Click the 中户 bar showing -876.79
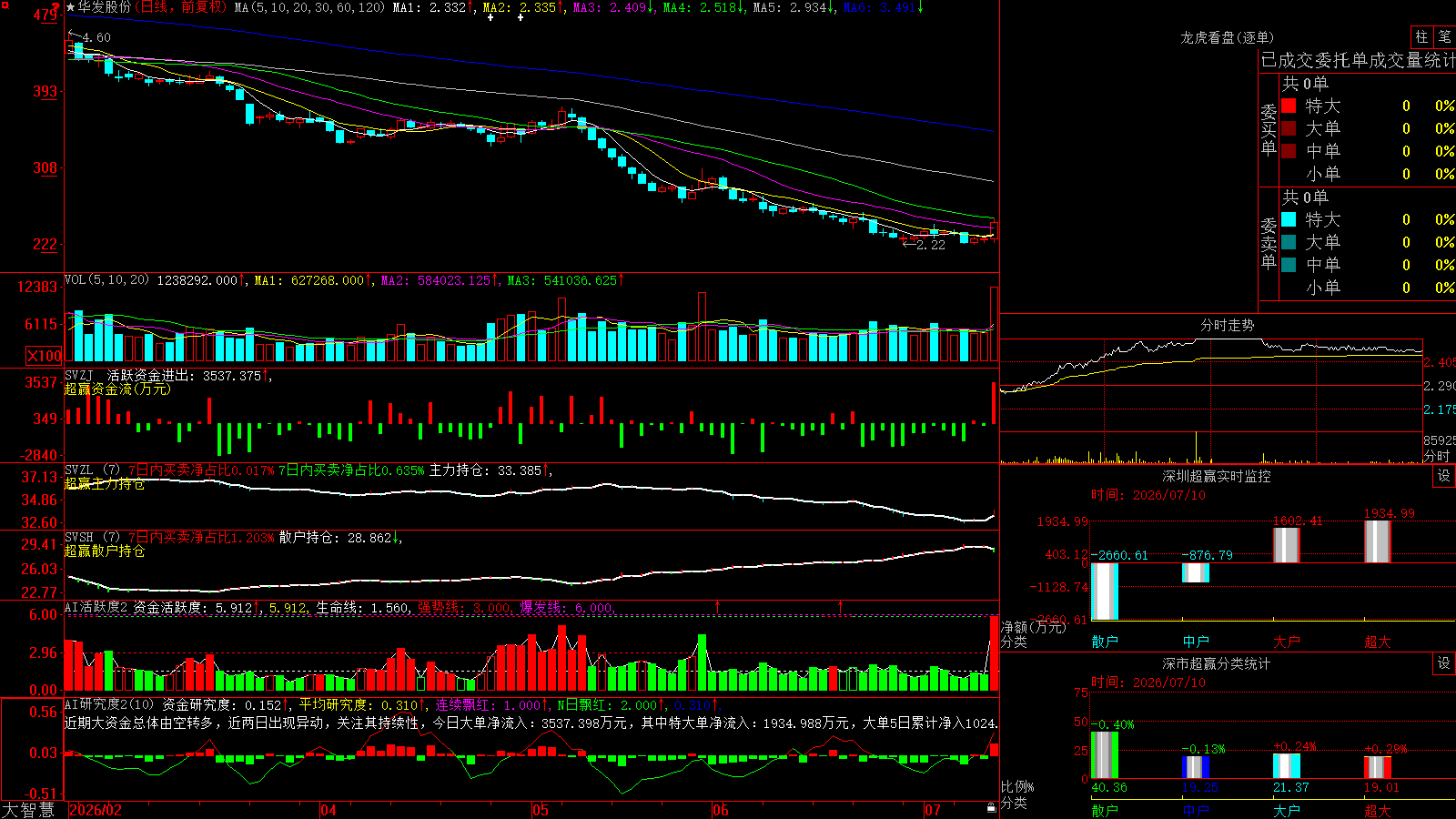Screen dimensions: 1456x819 pyautogui.click(x=1196, y=573)
